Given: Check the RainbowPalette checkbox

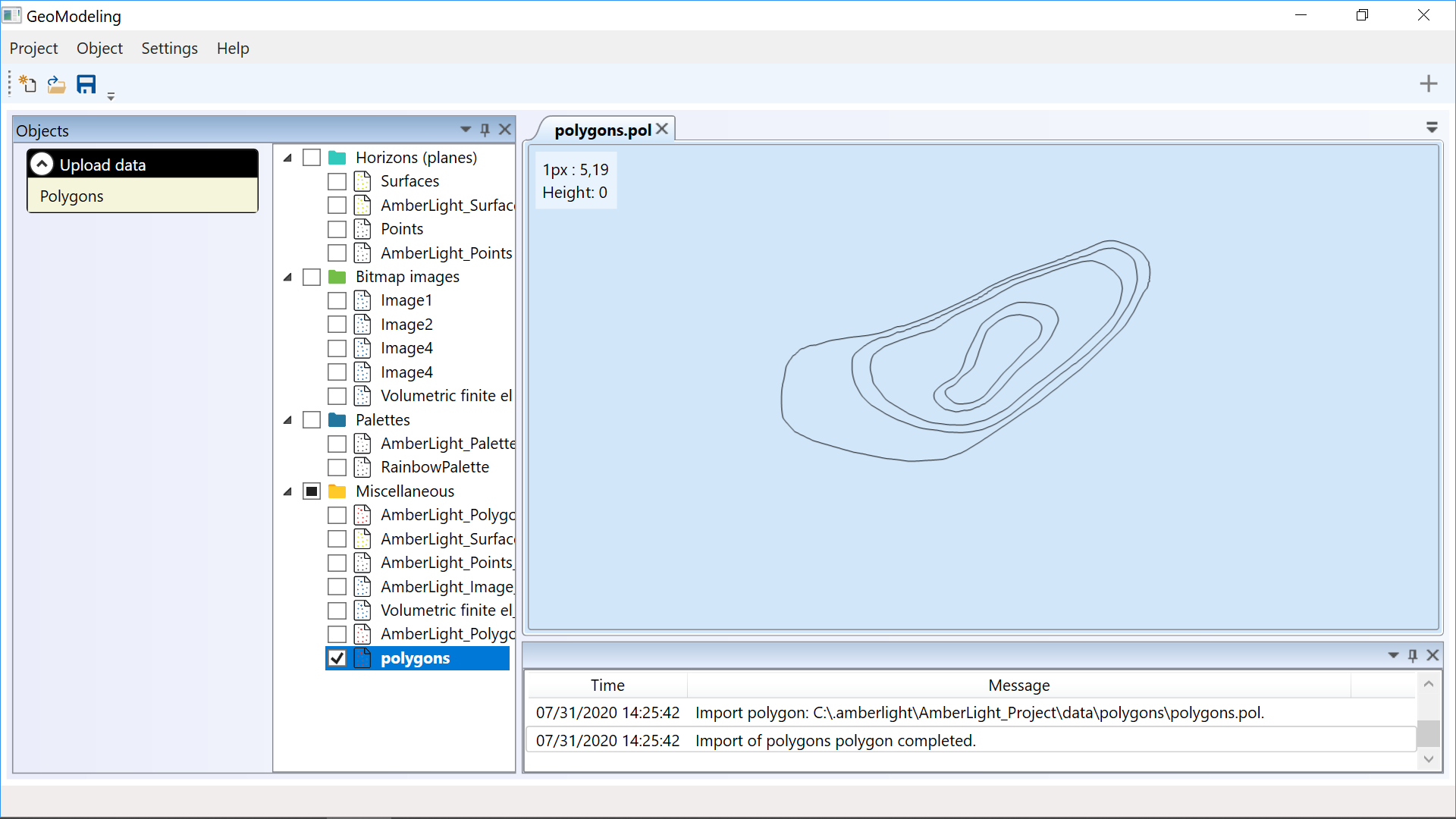Looking at the screenshot, I should (337, 467).
